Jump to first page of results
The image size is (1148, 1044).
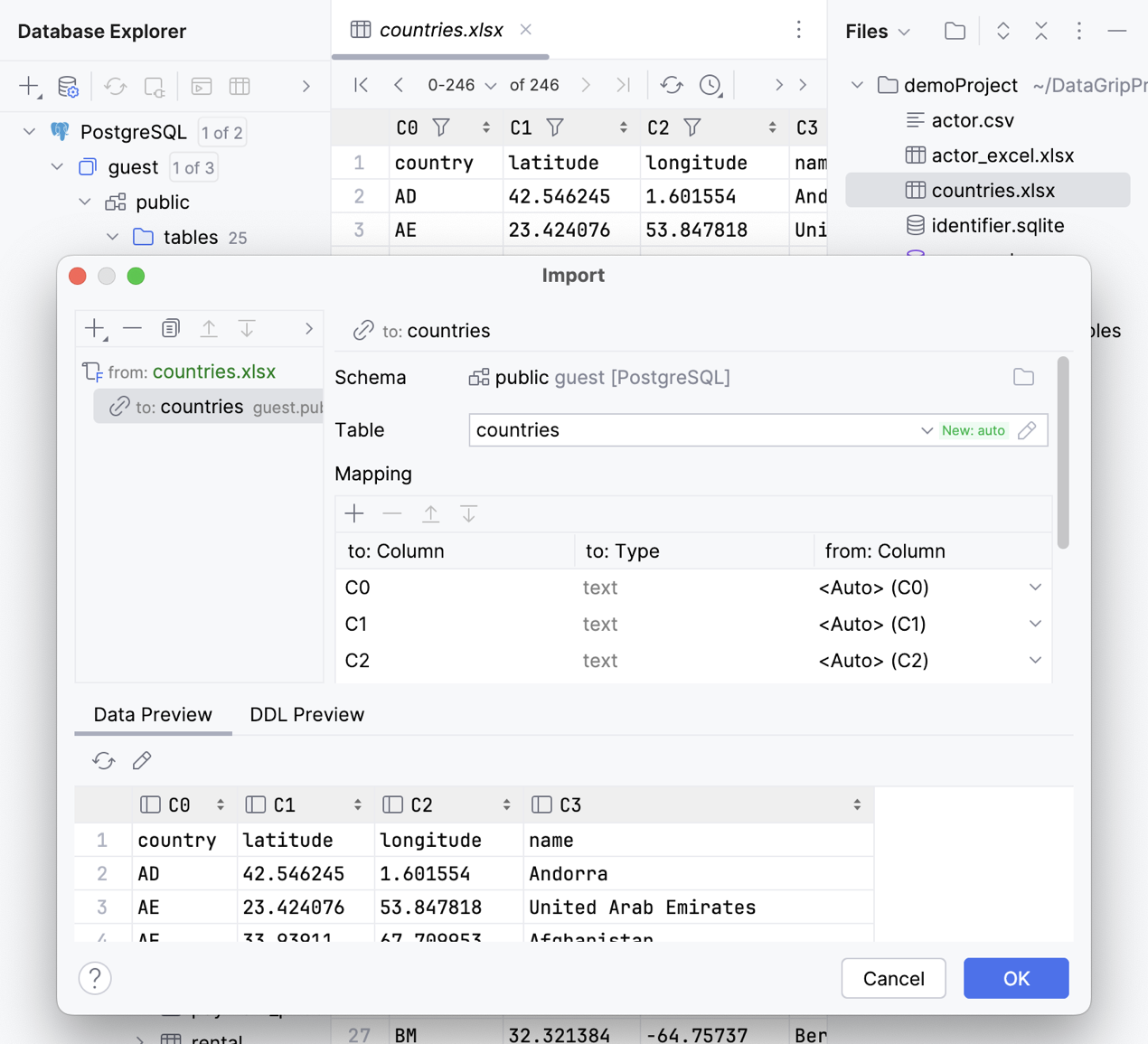tap(361, 85)
